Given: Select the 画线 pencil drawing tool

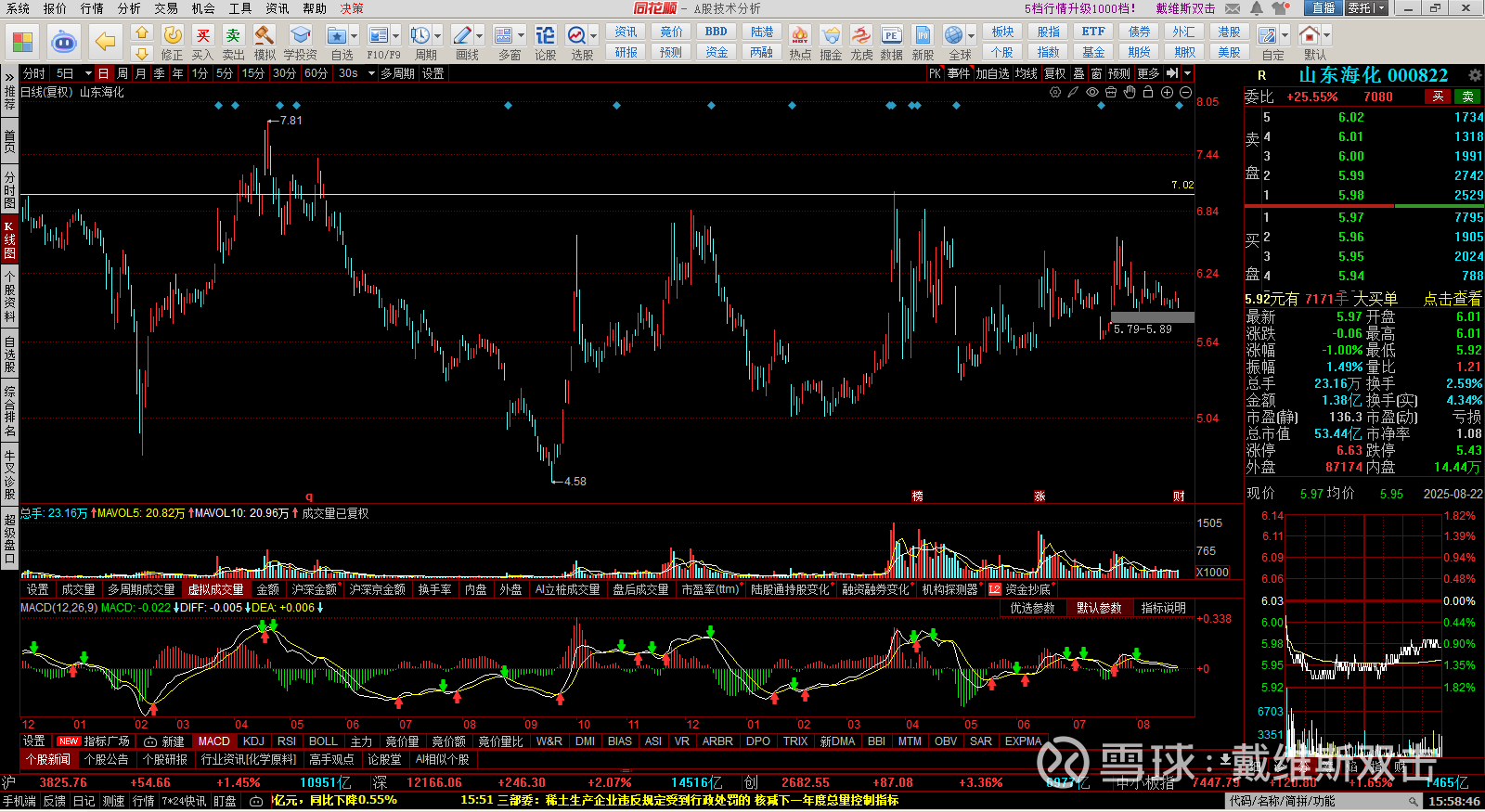Looking at the screenshot, I should click(462, 35).
